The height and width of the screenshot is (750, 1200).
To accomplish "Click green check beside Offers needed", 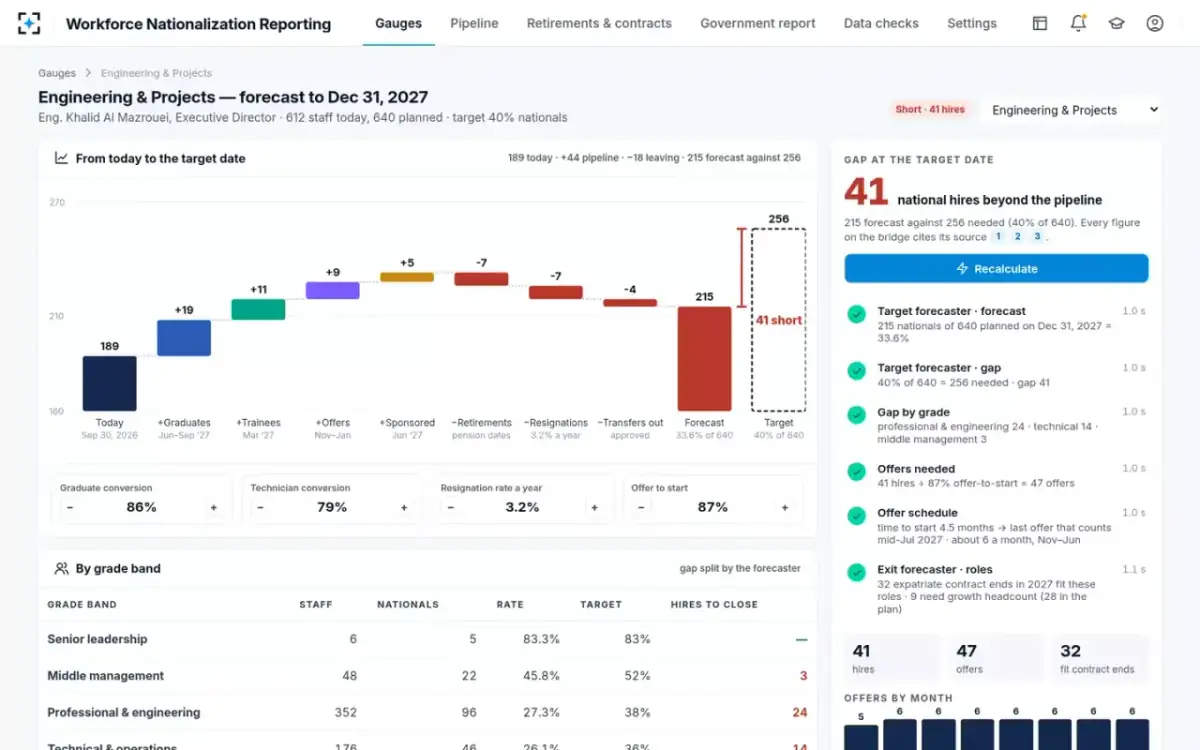I will tap(857, 472).
